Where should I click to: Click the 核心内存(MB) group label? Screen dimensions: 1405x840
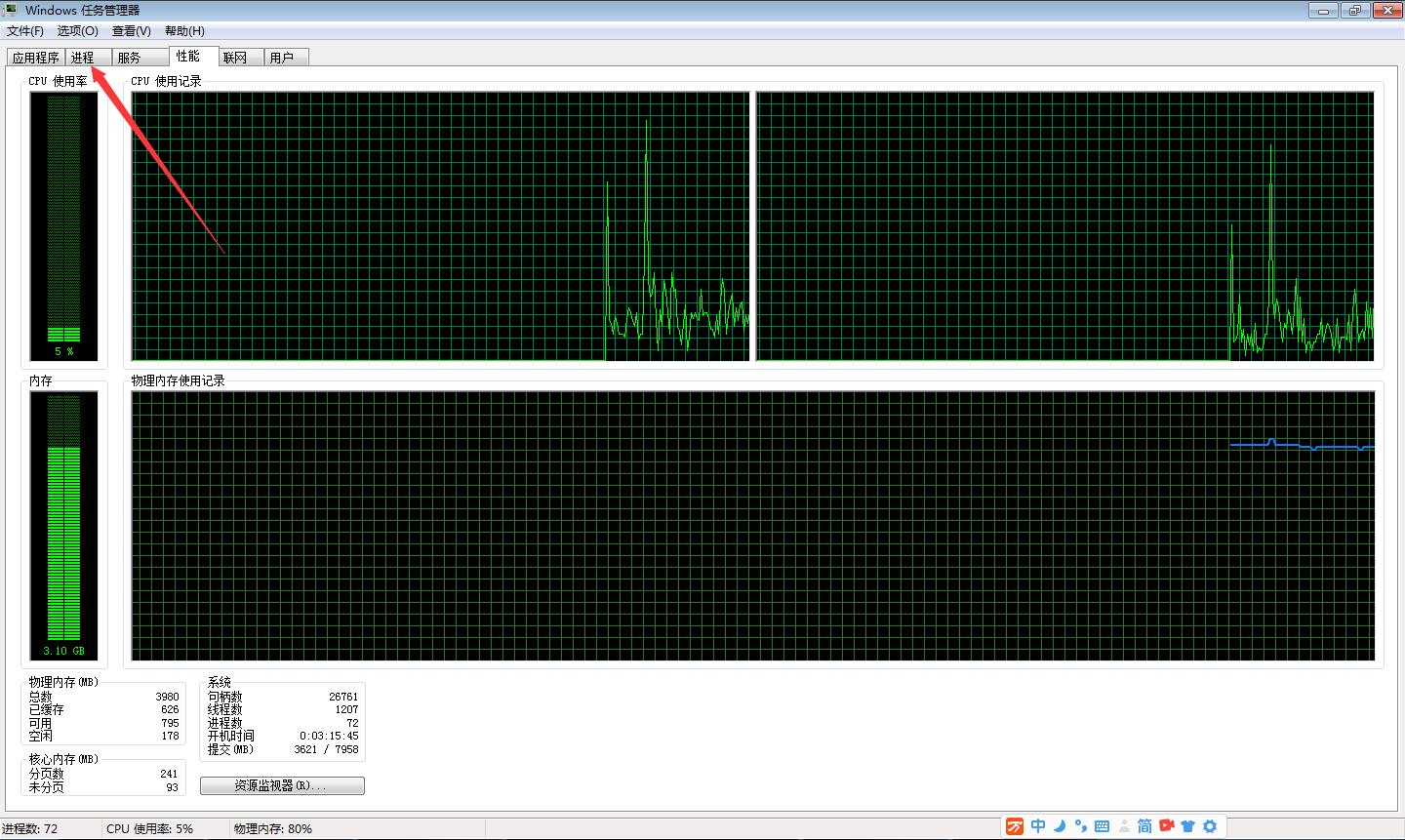tap(63, 759)
